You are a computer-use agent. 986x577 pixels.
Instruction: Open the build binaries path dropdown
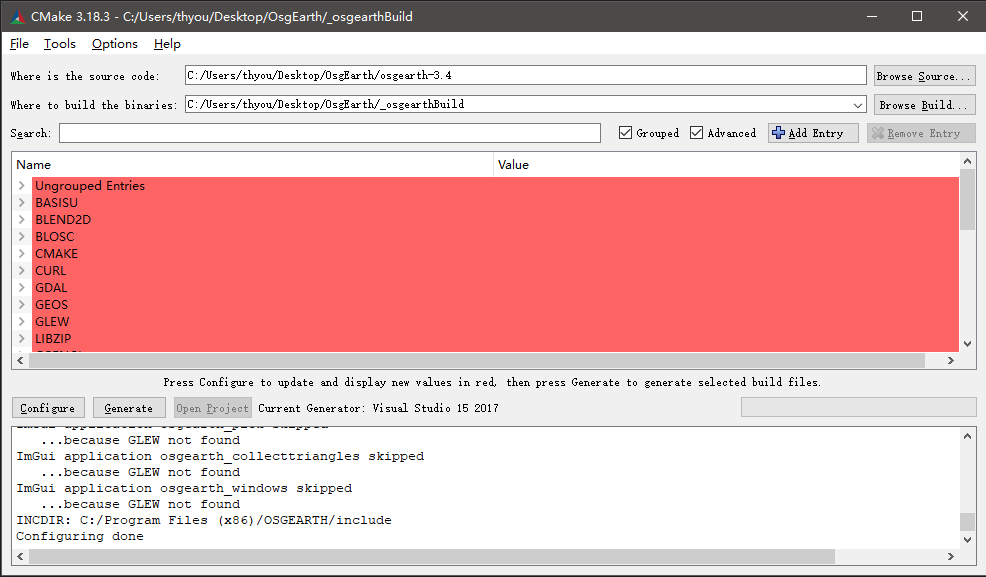(858, 104)
